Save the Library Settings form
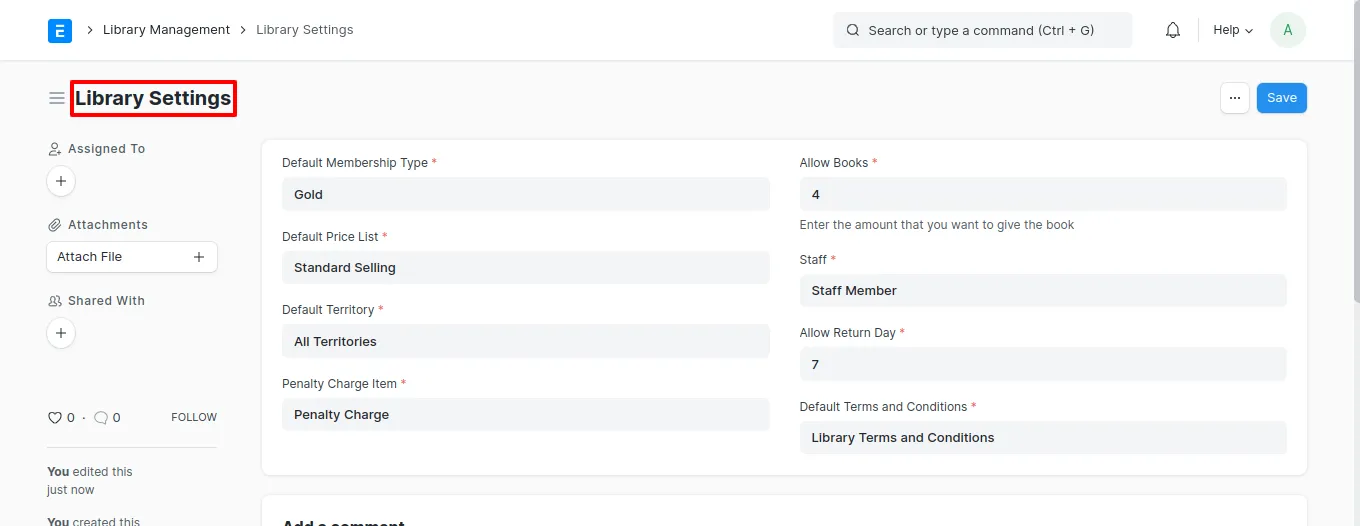 click(x=1282, y=98)
